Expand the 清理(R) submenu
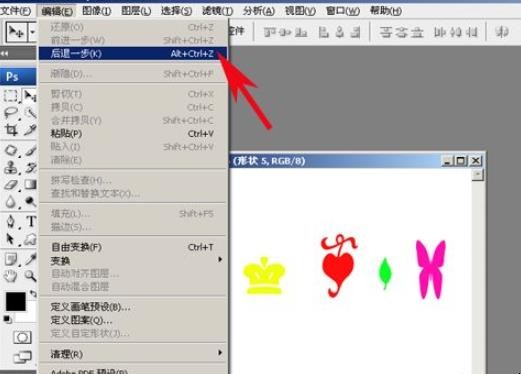This screenshot has height=374, width=521. (133, 354)
